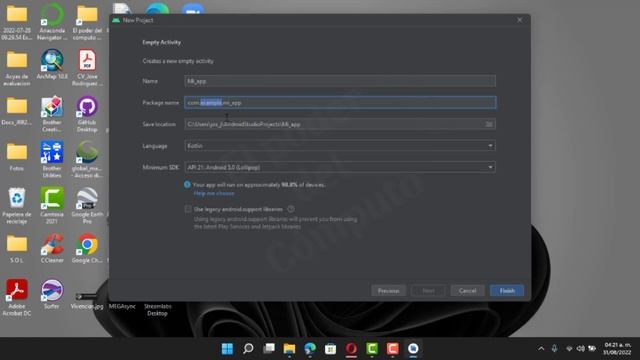Select the CCleaner desktop icon
The image size is (640, 360).
[52, 248]
